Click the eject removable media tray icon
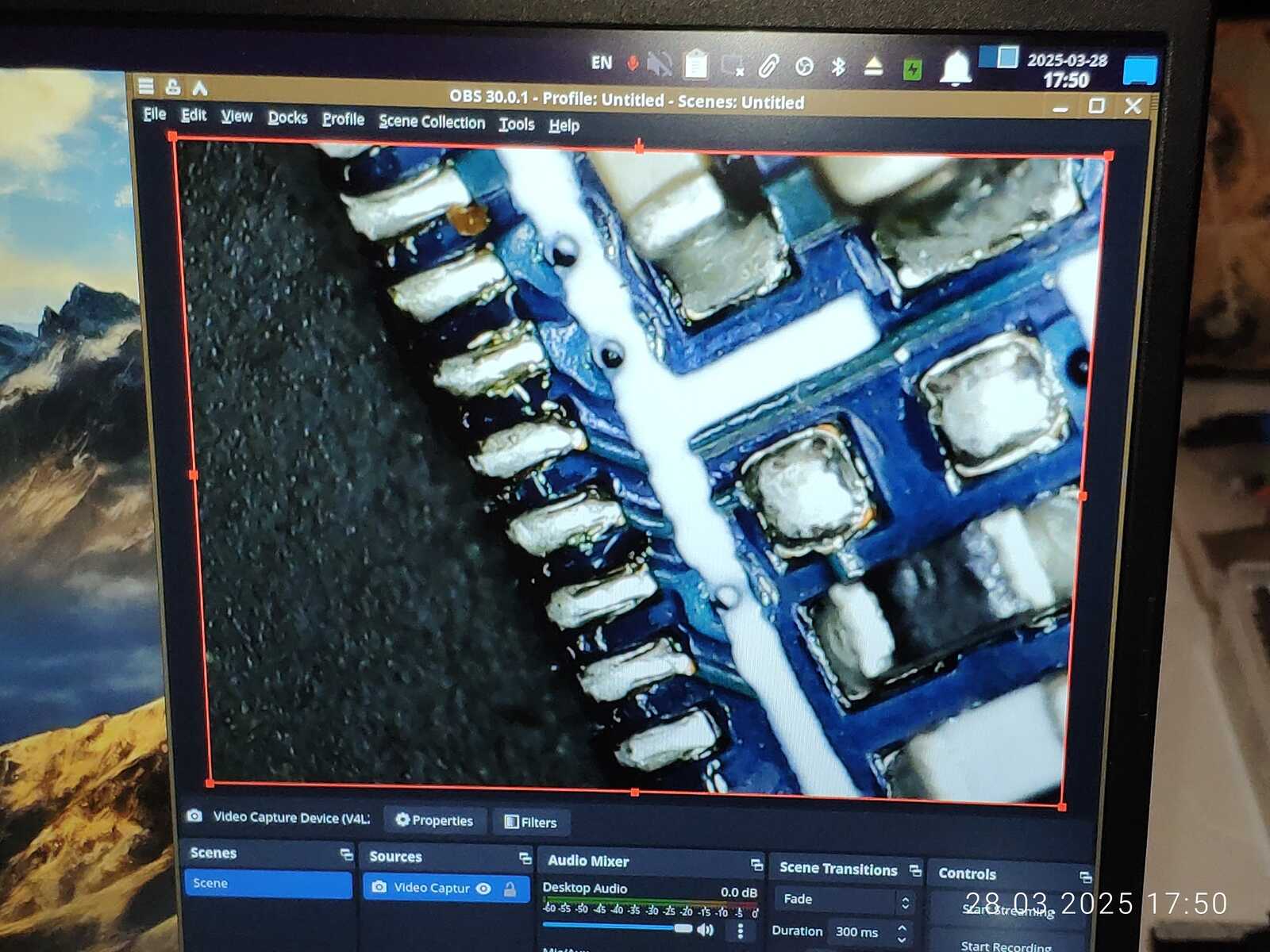 pyautogui.click(x=873, y=66)
